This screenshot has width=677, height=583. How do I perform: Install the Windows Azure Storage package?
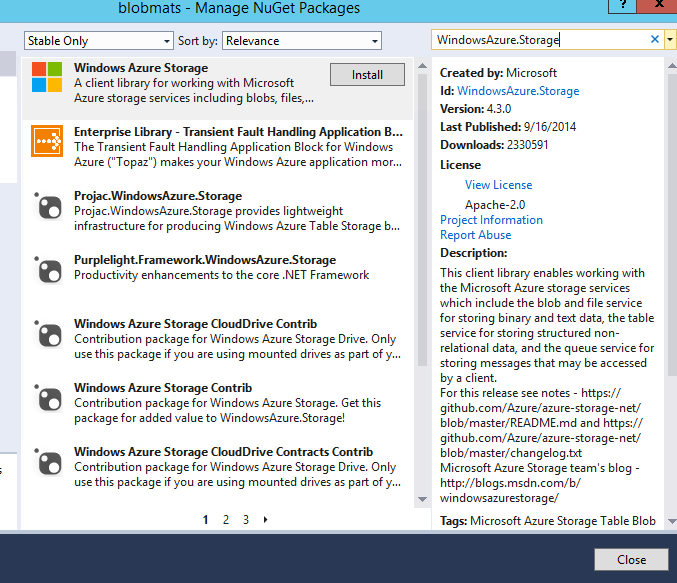tap(367, 75)
